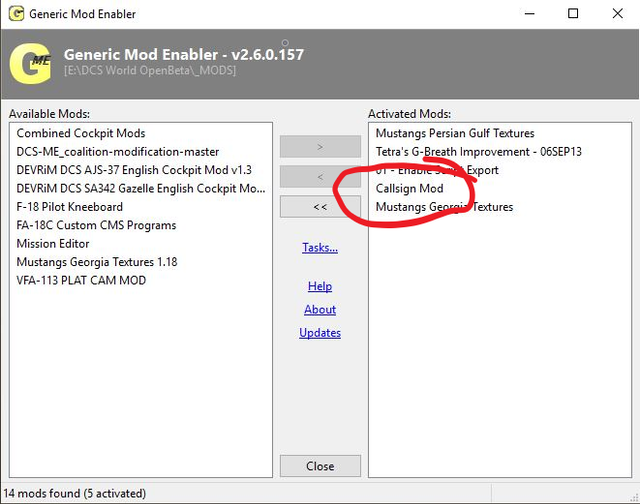
Task: Select F-18 Pilot Kneeboard mod
Action: coord(69,207)
